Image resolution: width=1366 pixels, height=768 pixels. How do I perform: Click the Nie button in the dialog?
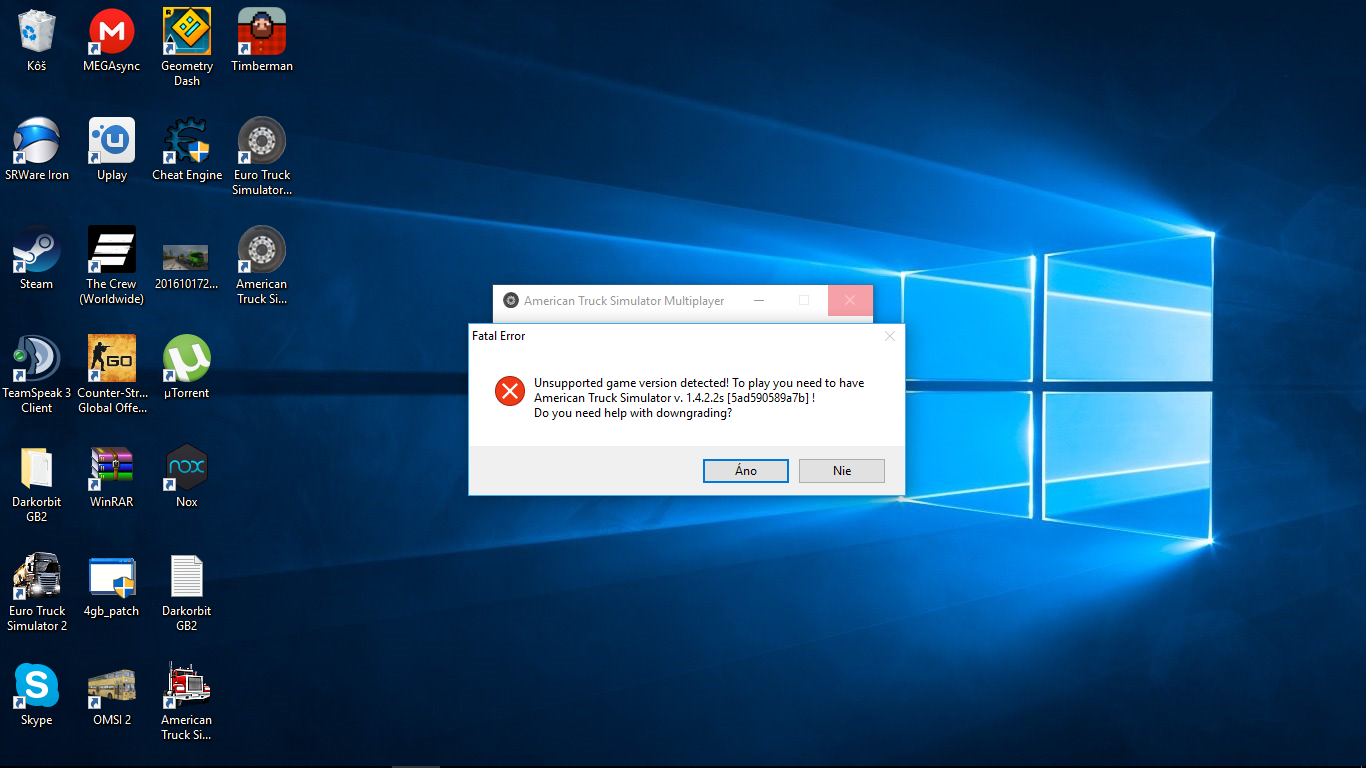click(x=841, y=471)
